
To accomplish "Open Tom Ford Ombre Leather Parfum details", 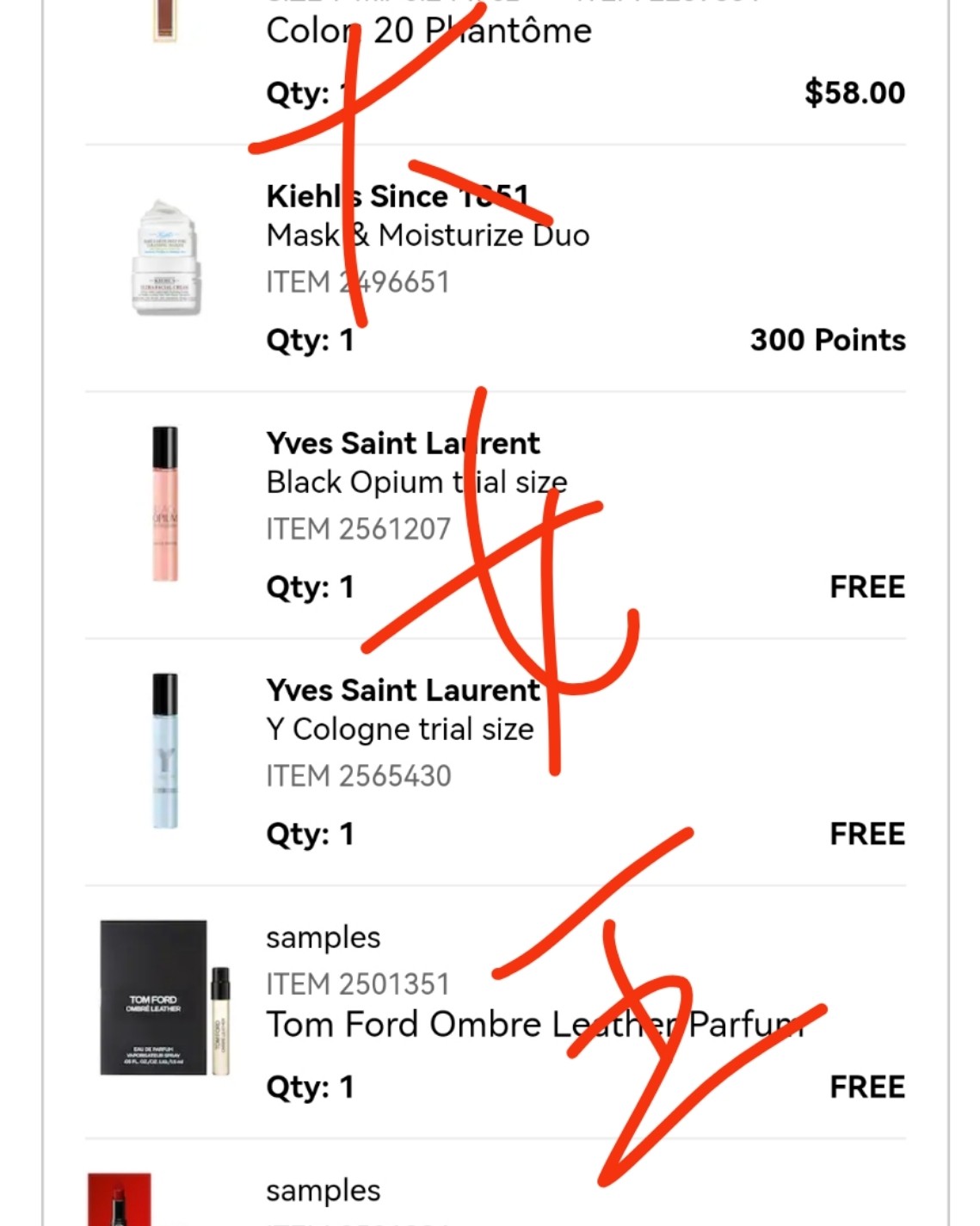I will (x=534, y=1025).
